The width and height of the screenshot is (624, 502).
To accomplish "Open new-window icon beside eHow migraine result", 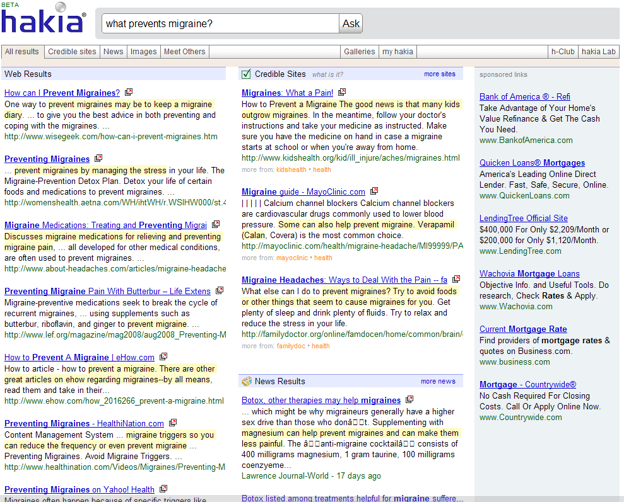I will tap(163, 357).
